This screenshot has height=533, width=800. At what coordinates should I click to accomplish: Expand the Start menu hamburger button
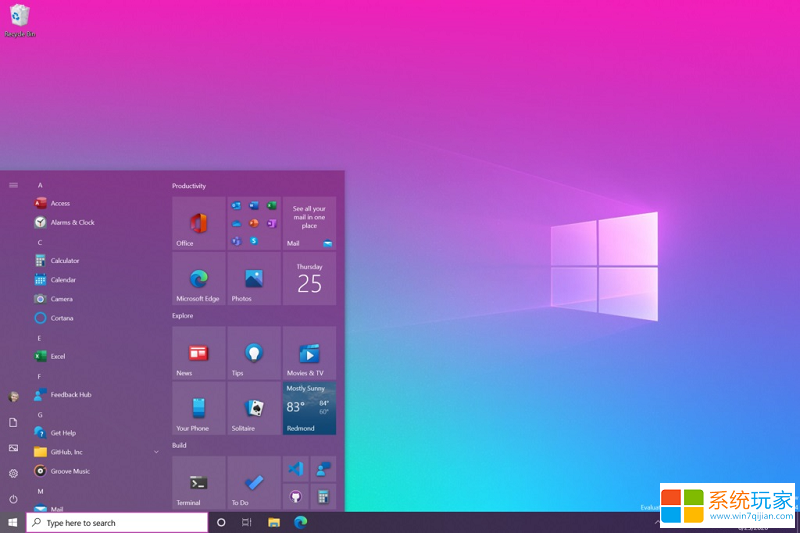click(x=13, y=185)
